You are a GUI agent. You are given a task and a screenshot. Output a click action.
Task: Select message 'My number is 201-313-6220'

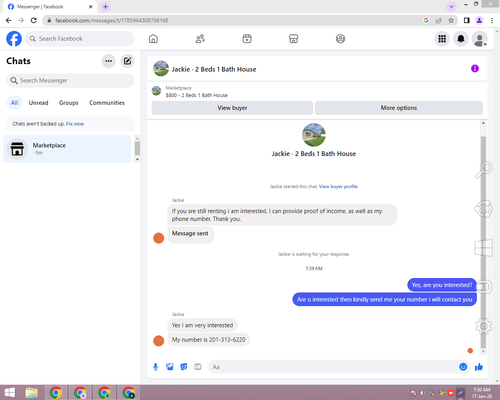tap(209, 340)
